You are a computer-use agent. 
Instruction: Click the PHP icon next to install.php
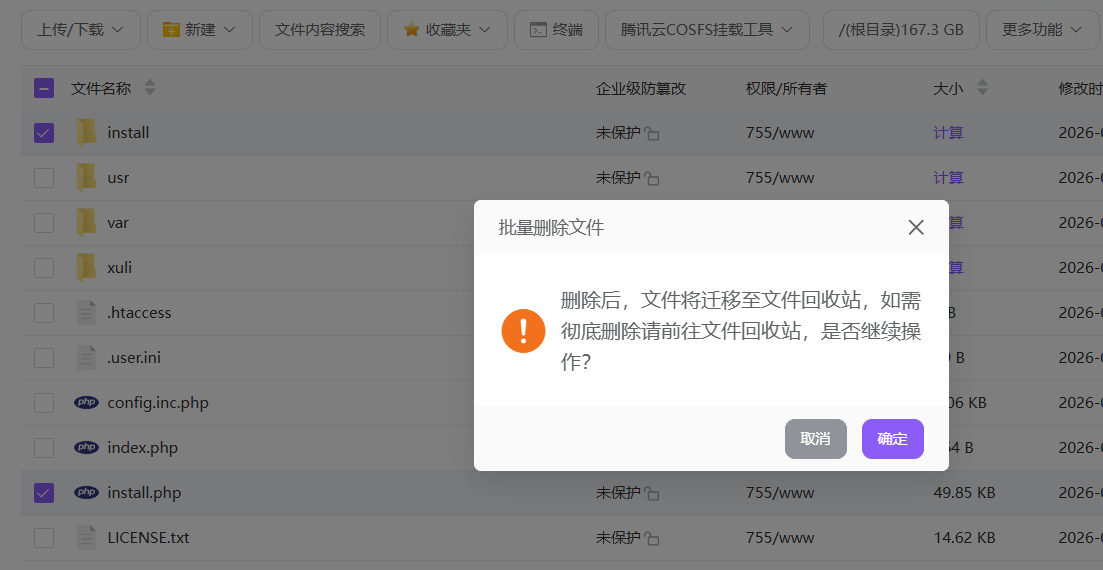pyautogui.click(x=86, y=492)
